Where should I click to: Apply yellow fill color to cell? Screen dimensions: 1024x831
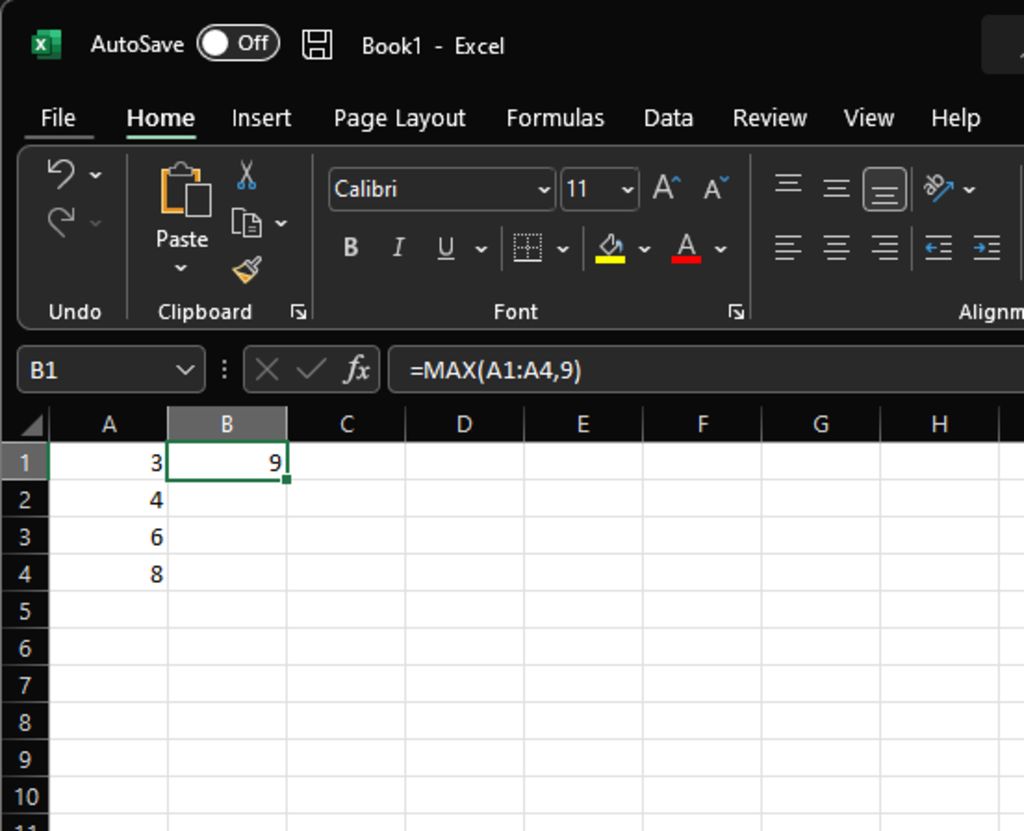(x=610, y=248)
